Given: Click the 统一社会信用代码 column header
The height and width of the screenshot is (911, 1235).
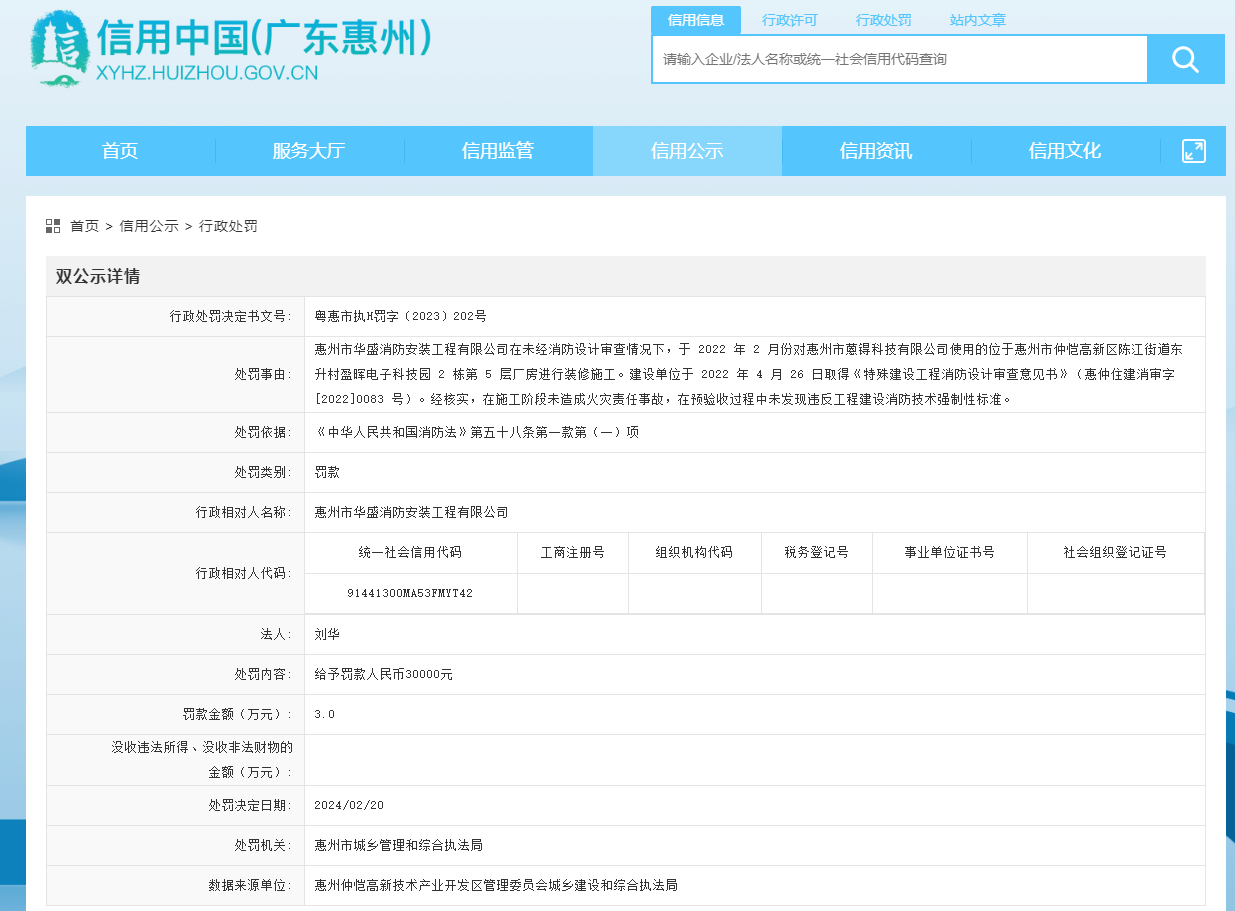Looking at the screenshot, I should coord(410,552).
